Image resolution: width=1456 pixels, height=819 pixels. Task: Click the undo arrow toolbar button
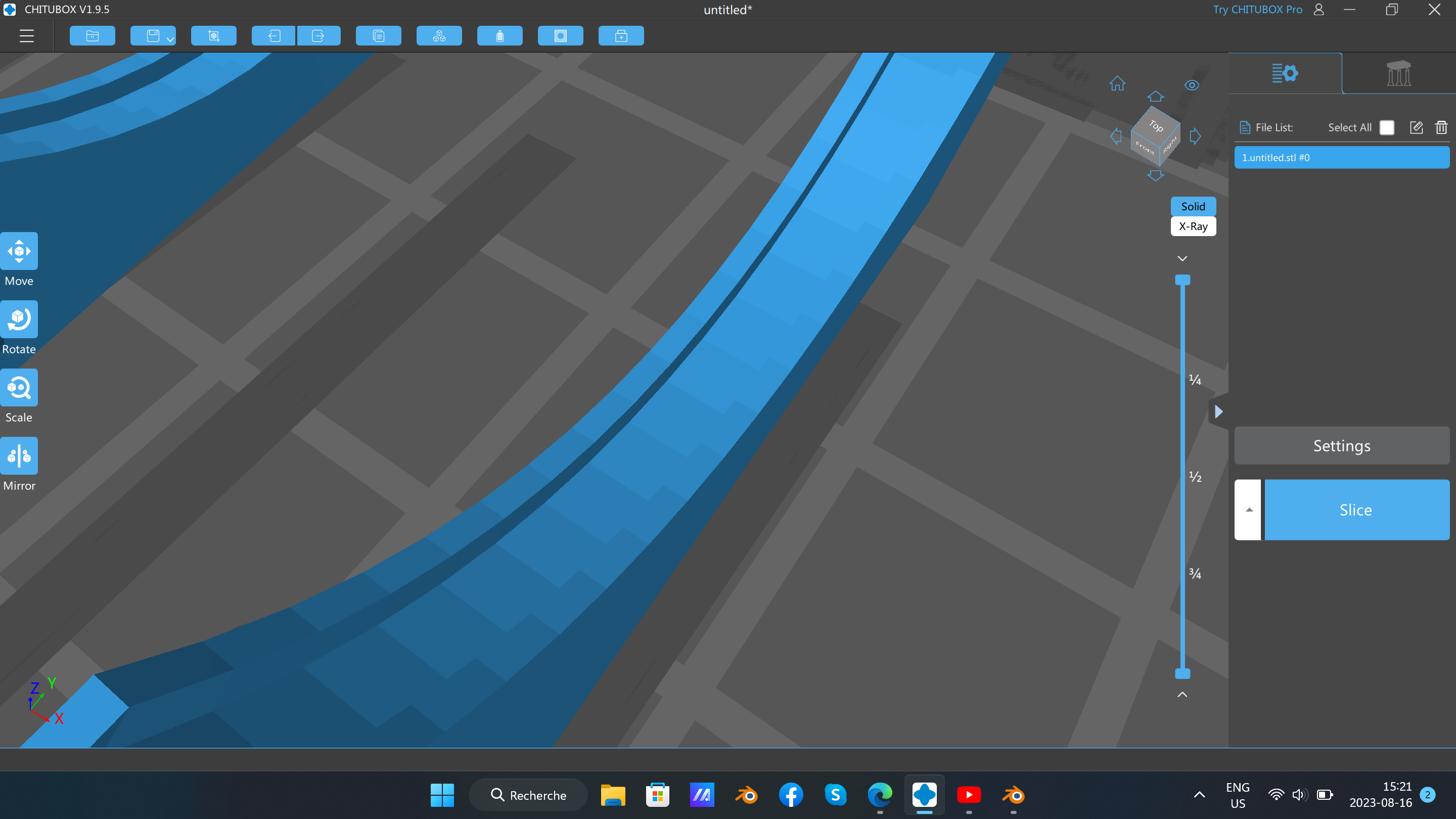(x=274, y=36)
